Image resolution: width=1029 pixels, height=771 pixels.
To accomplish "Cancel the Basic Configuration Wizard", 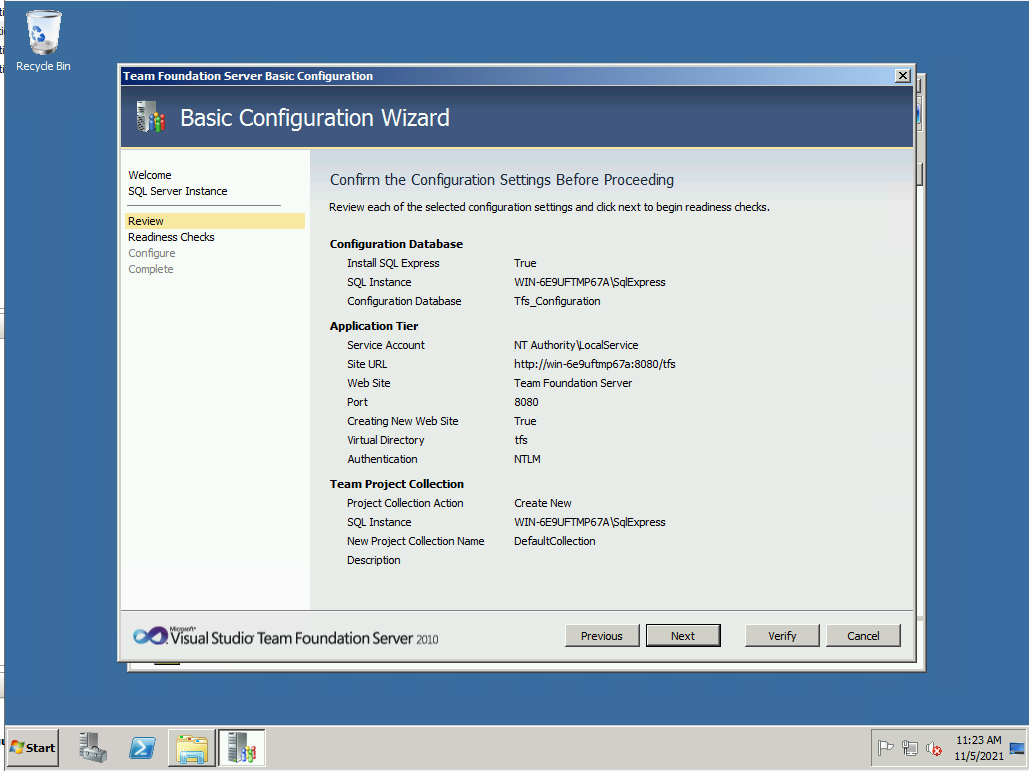I will tap(863, 636).
